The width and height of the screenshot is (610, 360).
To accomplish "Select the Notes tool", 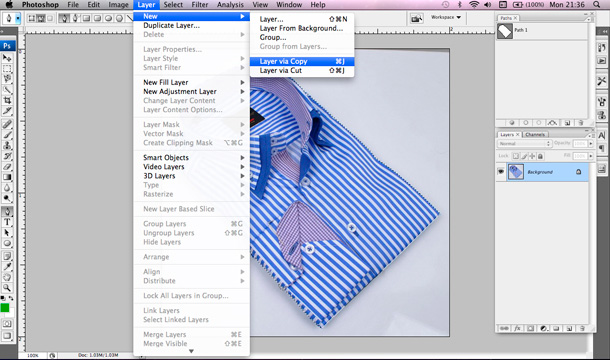I will [x=7, y=256].
